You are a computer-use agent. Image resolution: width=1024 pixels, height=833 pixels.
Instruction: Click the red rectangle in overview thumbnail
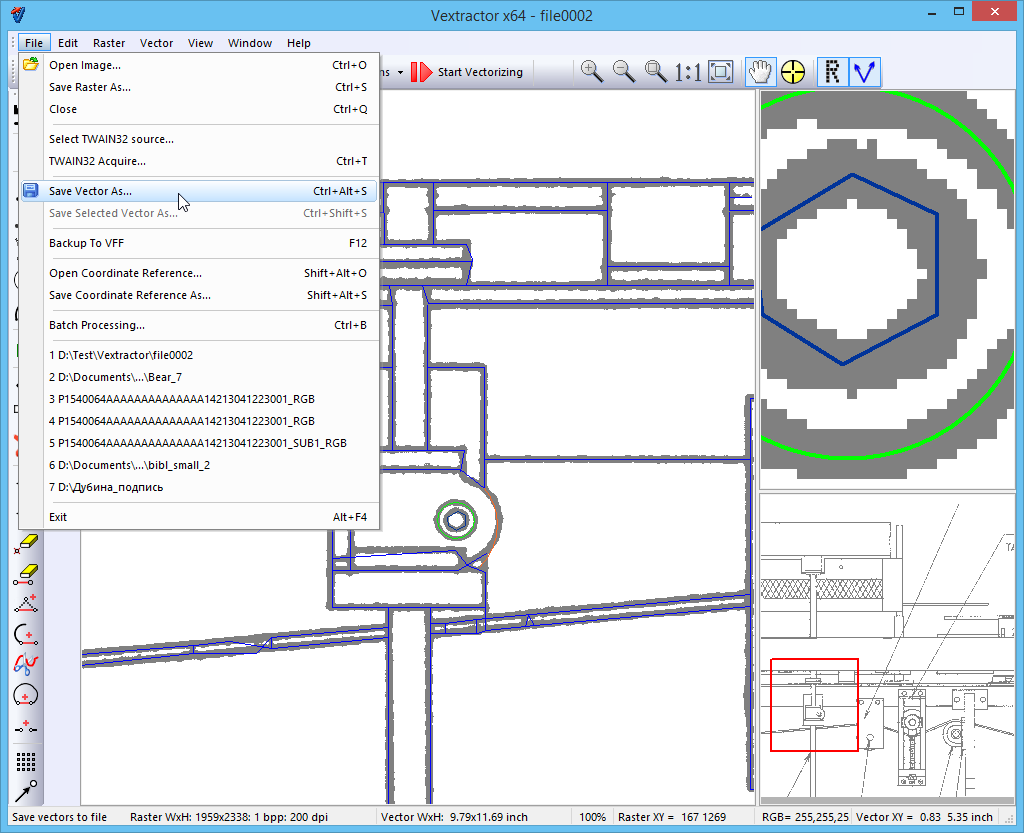(x=814, y=704)
